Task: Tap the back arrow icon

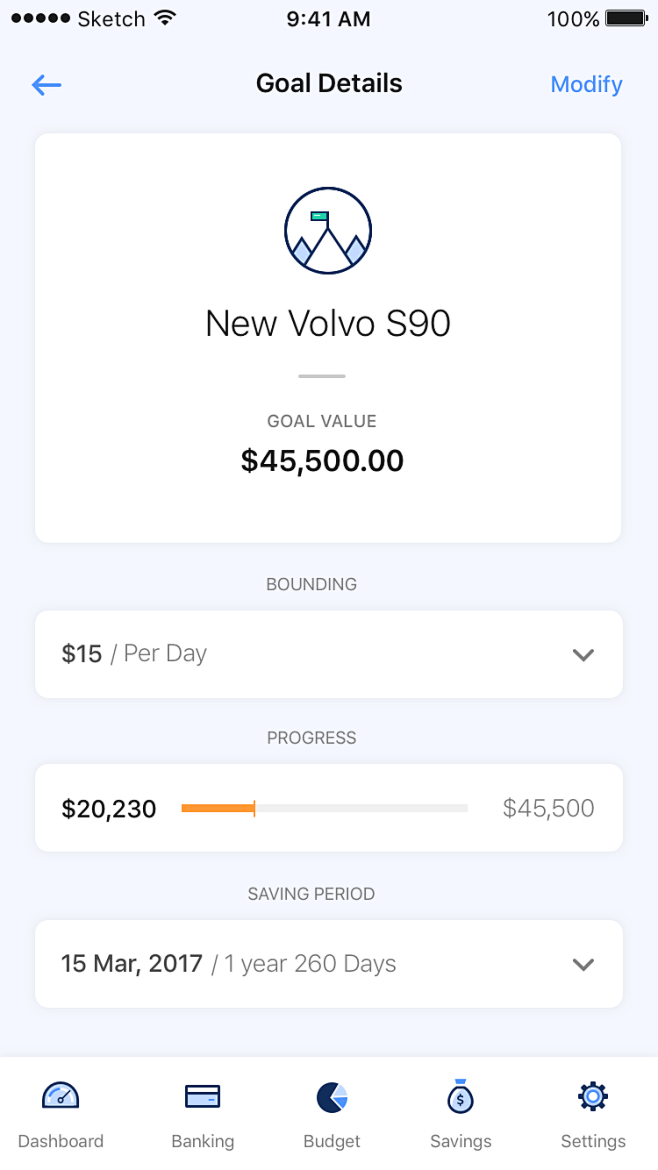Action: tap(47, 85)
